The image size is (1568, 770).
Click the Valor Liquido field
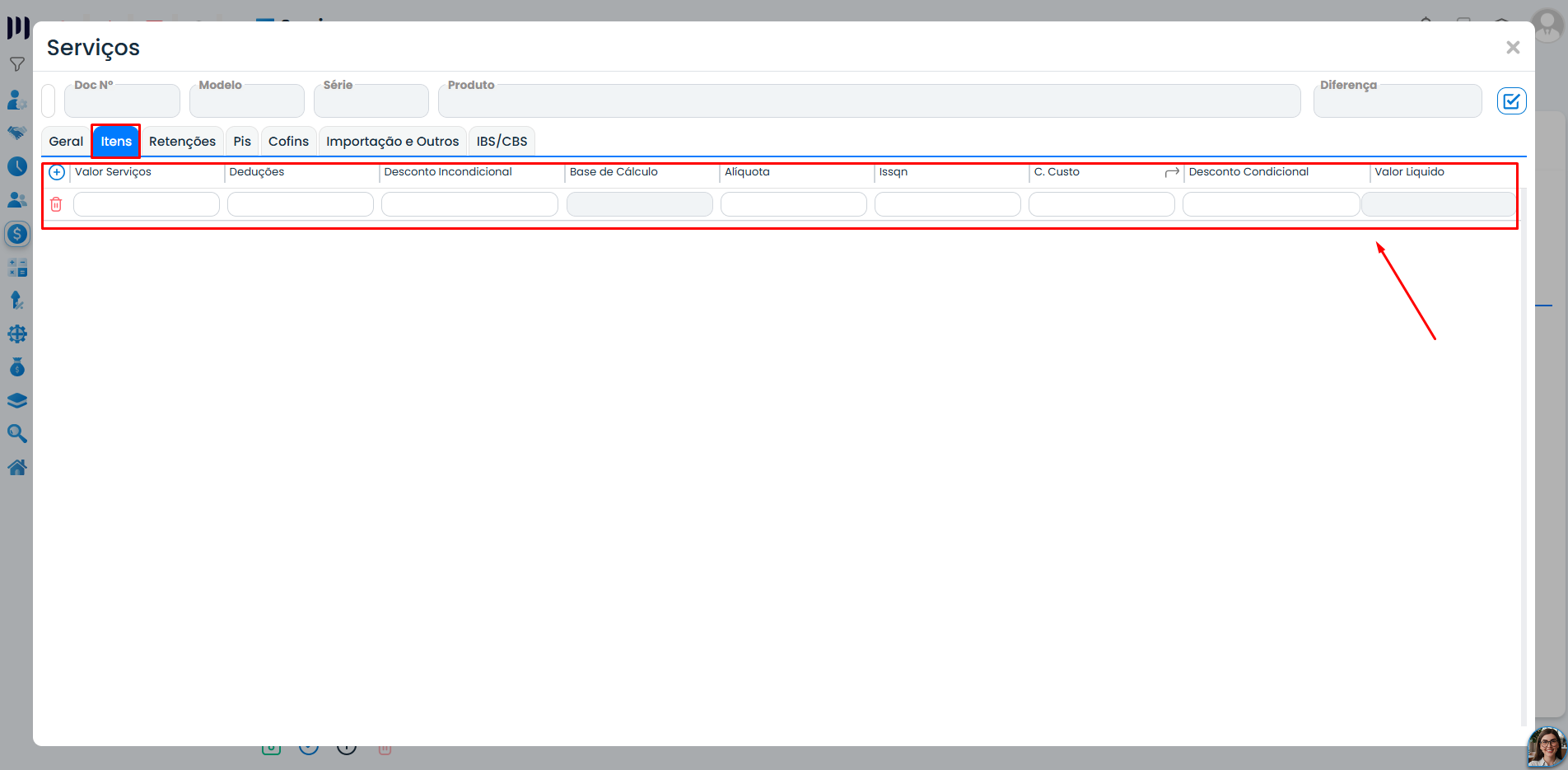(1439, 204)
